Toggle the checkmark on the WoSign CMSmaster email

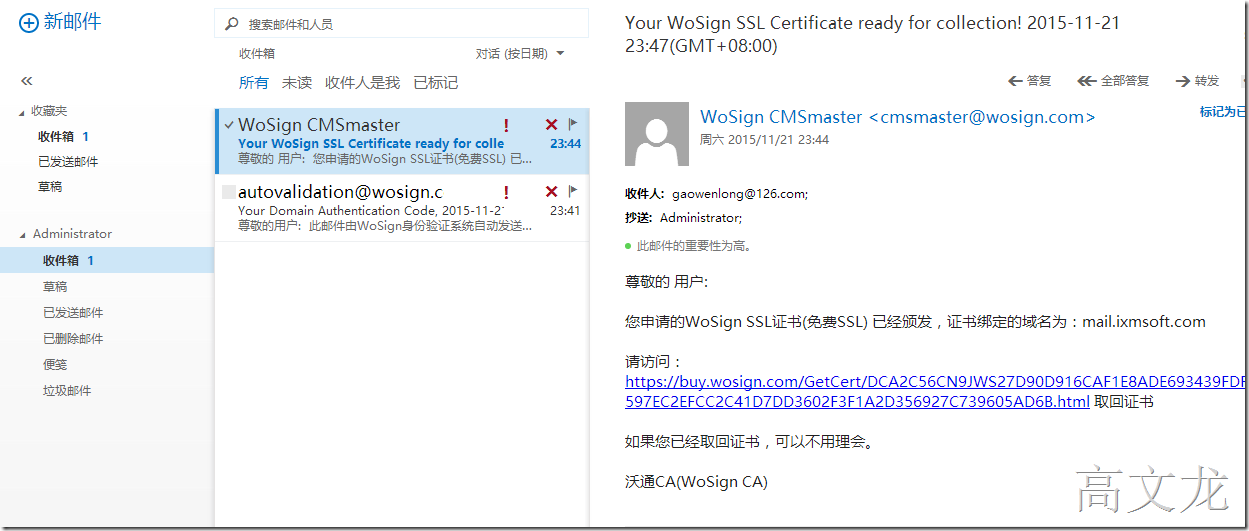click(x=230, y=125)
